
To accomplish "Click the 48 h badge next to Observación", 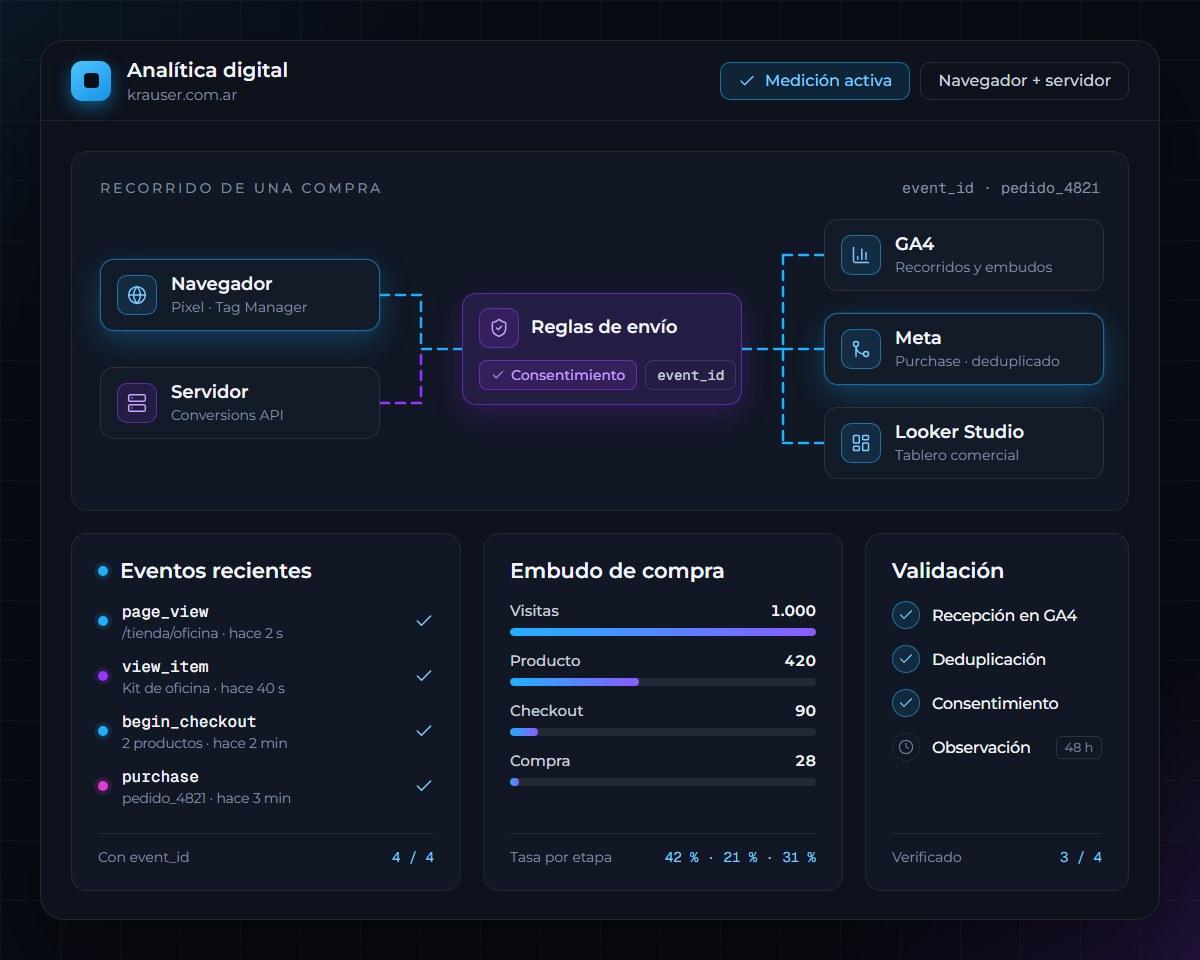I will (1079, 747).
